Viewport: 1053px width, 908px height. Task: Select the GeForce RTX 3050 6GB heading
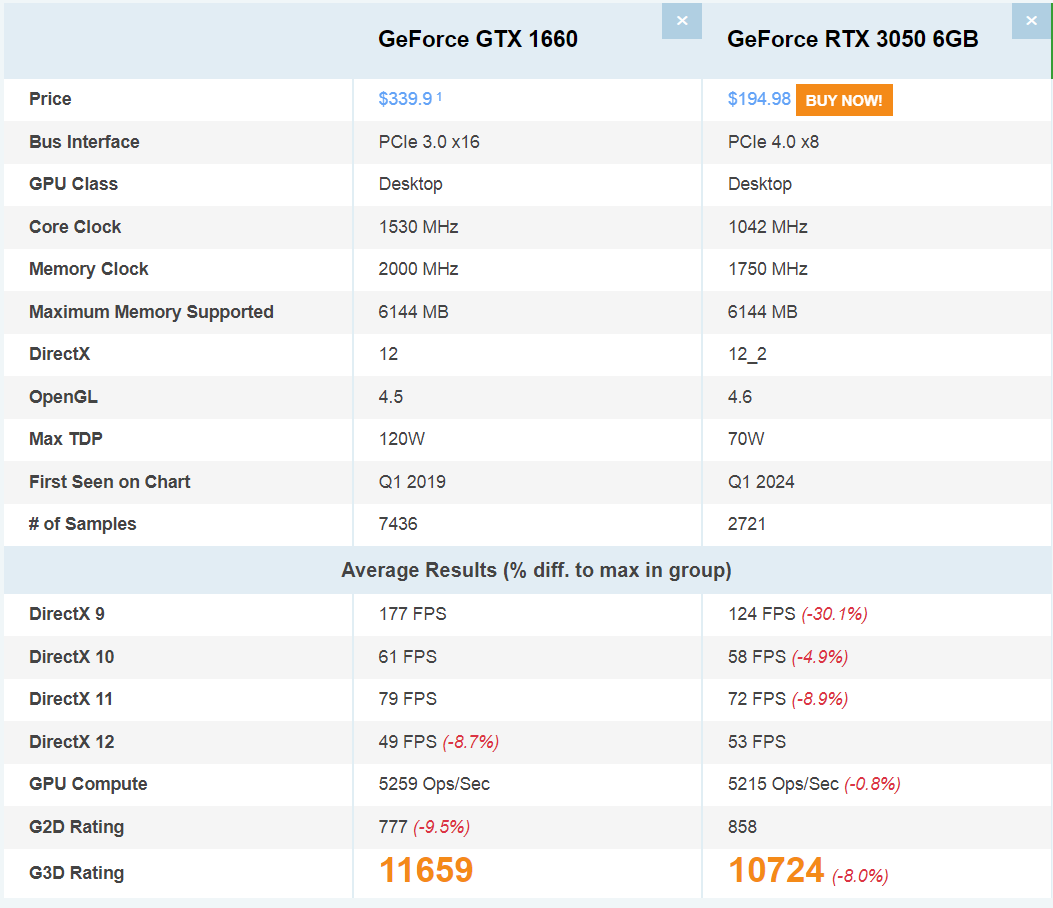[852, 39]
